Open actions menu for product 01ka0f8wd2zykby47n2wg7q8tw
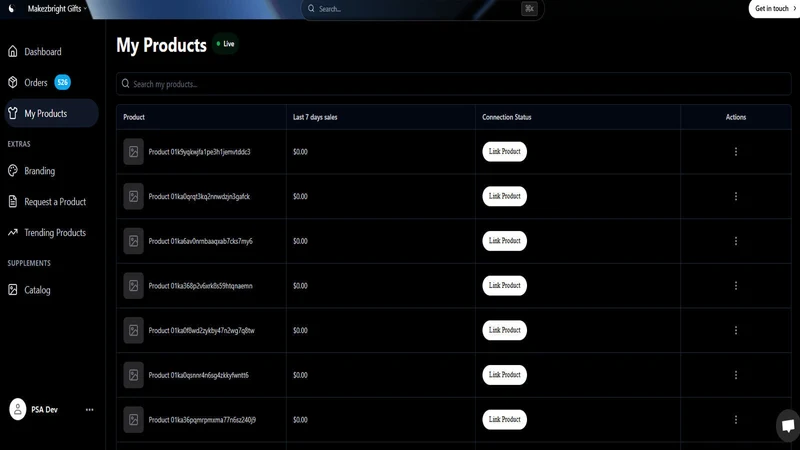The image size is (800, 450). click(x=736, y=330)
